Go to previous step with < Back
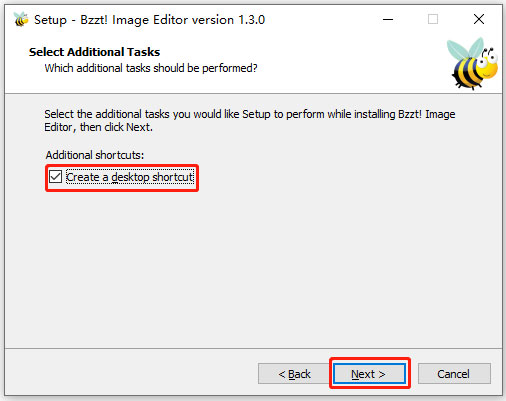This screenshot has height=401, width=506. 294,374
